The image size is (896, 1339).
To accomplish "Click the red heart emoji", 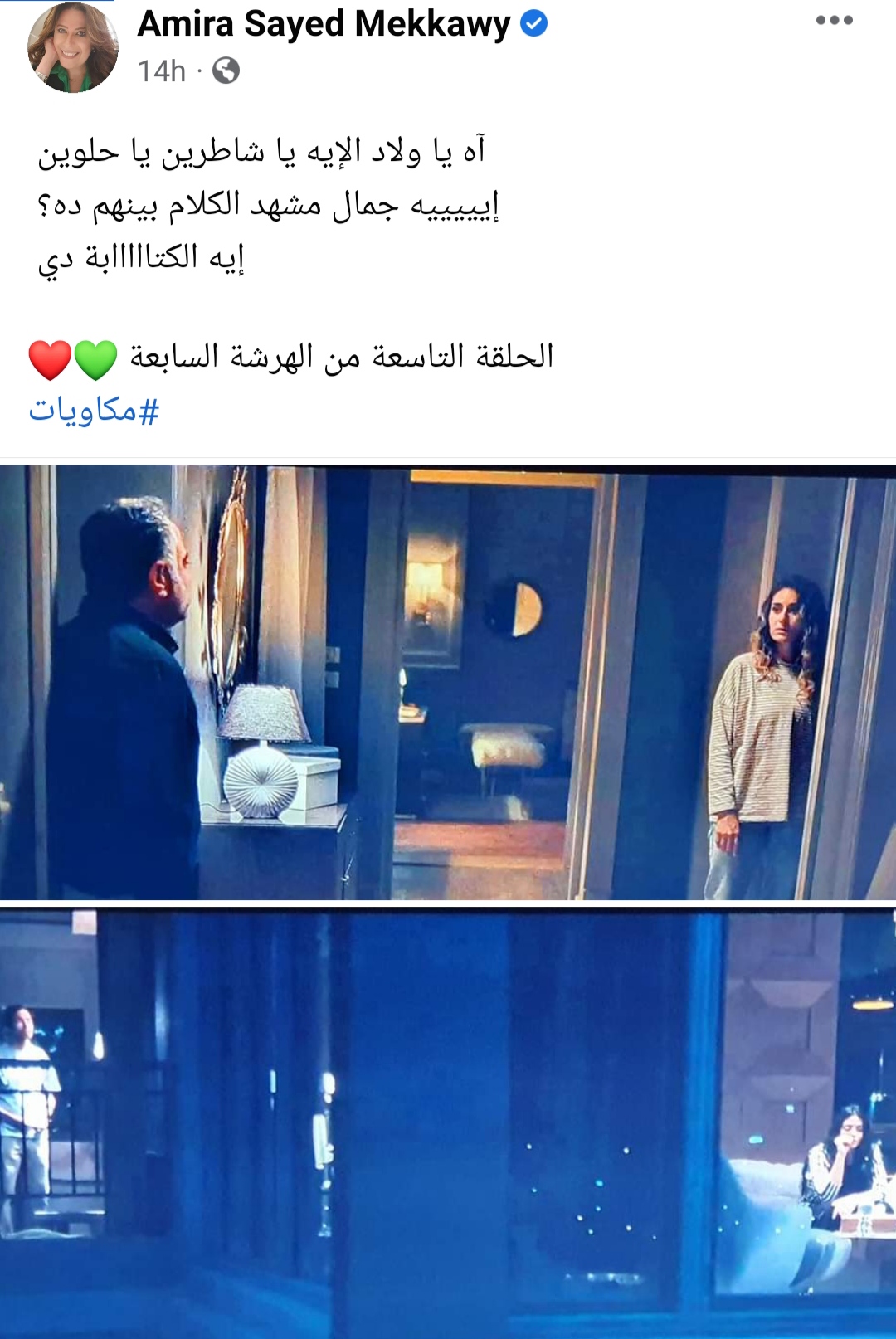I will tap(50, 359).
